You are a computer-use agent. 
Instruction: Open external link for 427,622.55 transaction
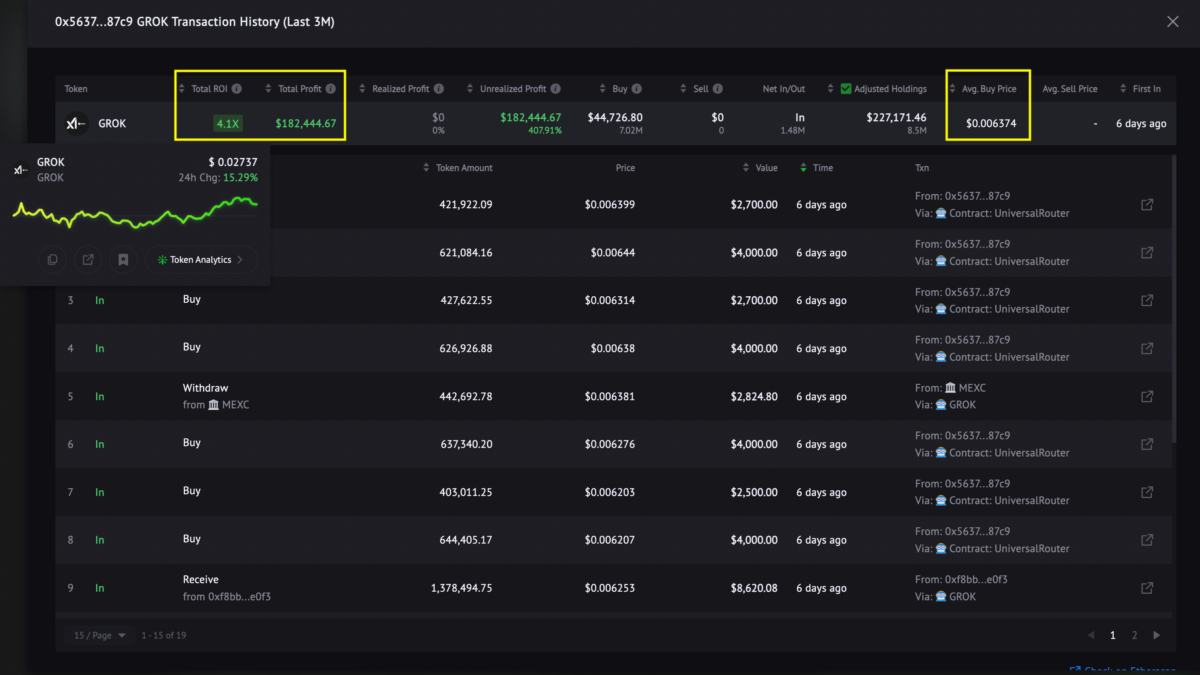pos(1147,301)
